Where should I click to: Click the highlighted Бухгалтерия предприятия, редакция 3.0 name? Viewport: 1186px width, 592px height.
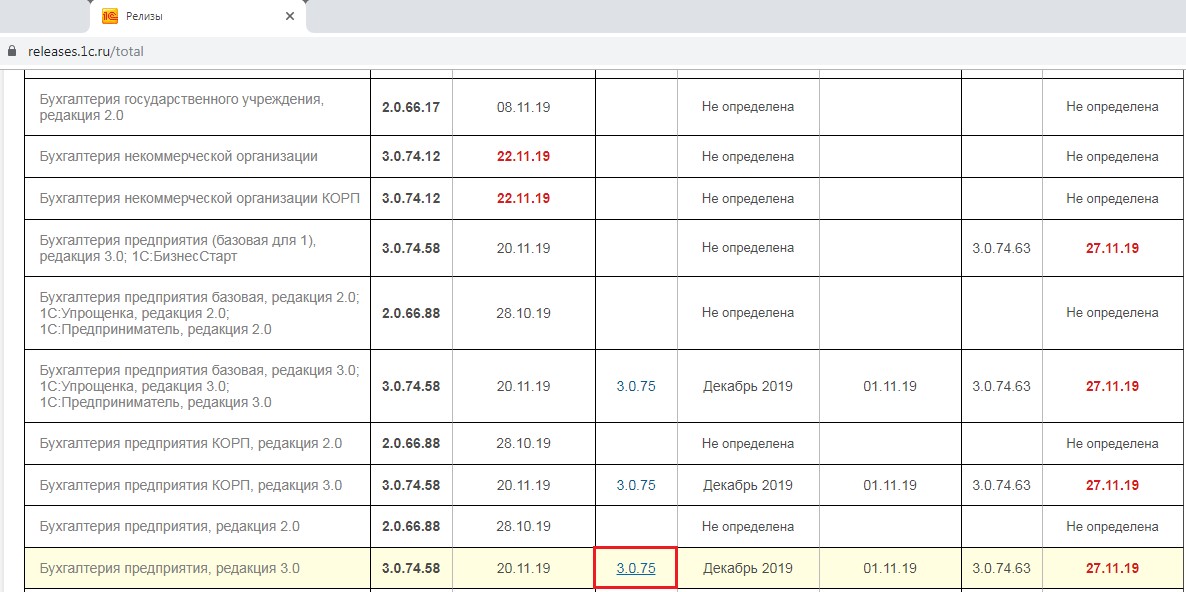[x=170, y=569]
